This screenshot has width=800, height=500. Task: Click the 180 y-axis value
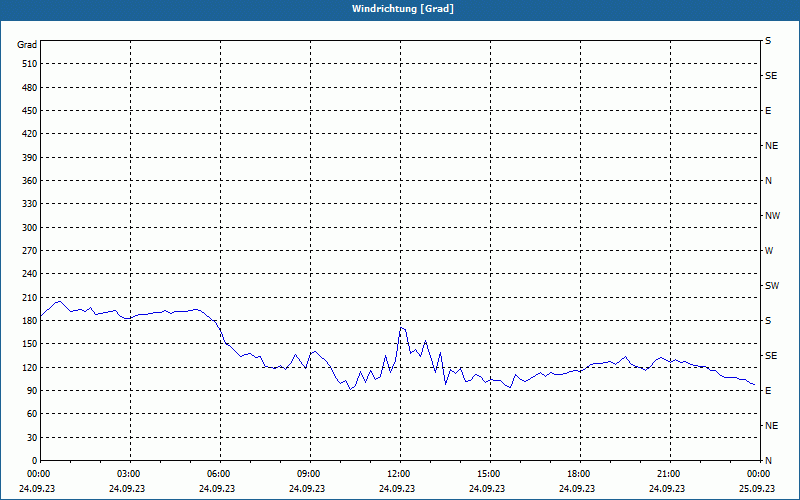pyautogui.click(x=30, y=321)
